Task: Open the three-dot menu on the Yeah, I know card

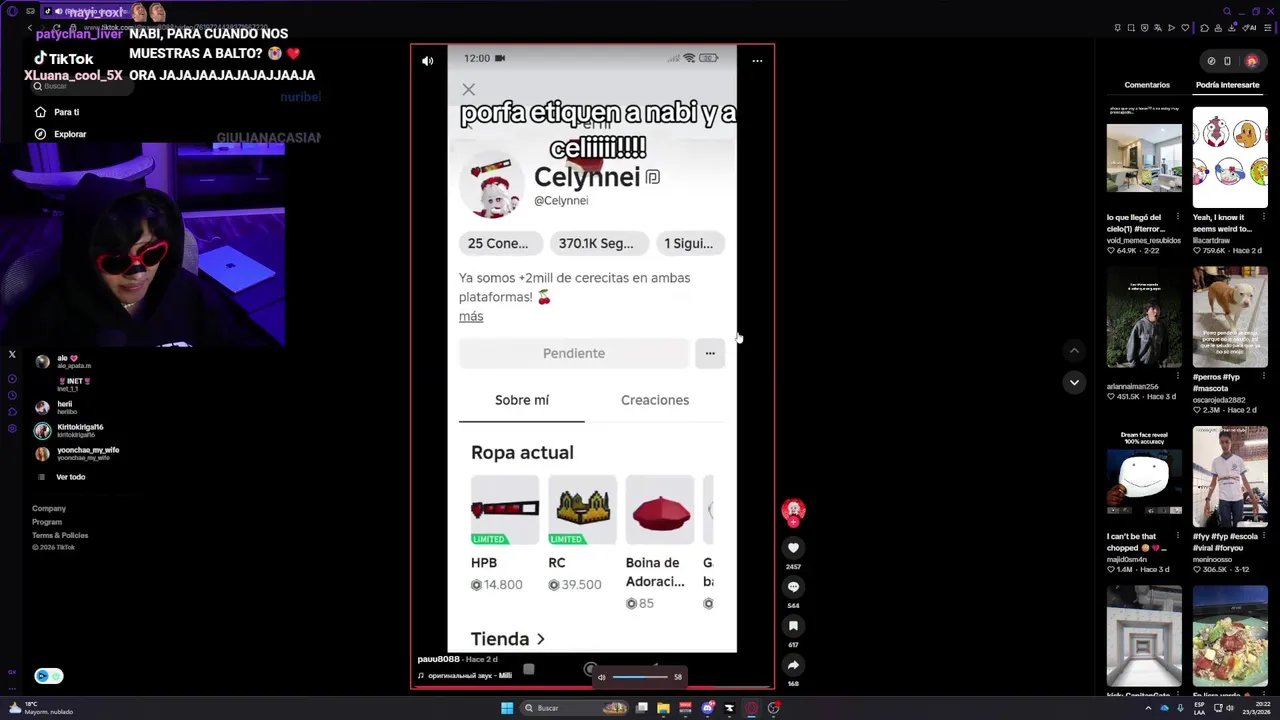Action: (x=1263, y=217)
